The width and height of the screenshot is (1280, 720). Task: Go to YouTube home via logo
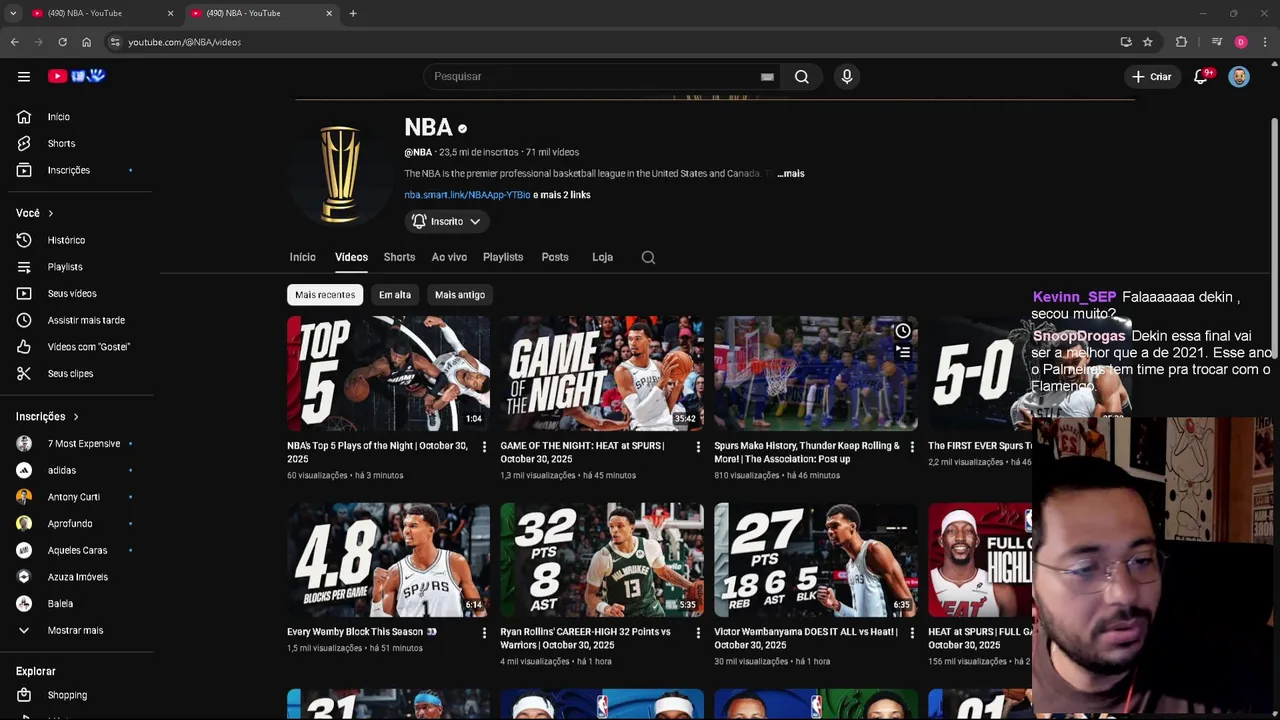tap(76, 76)
